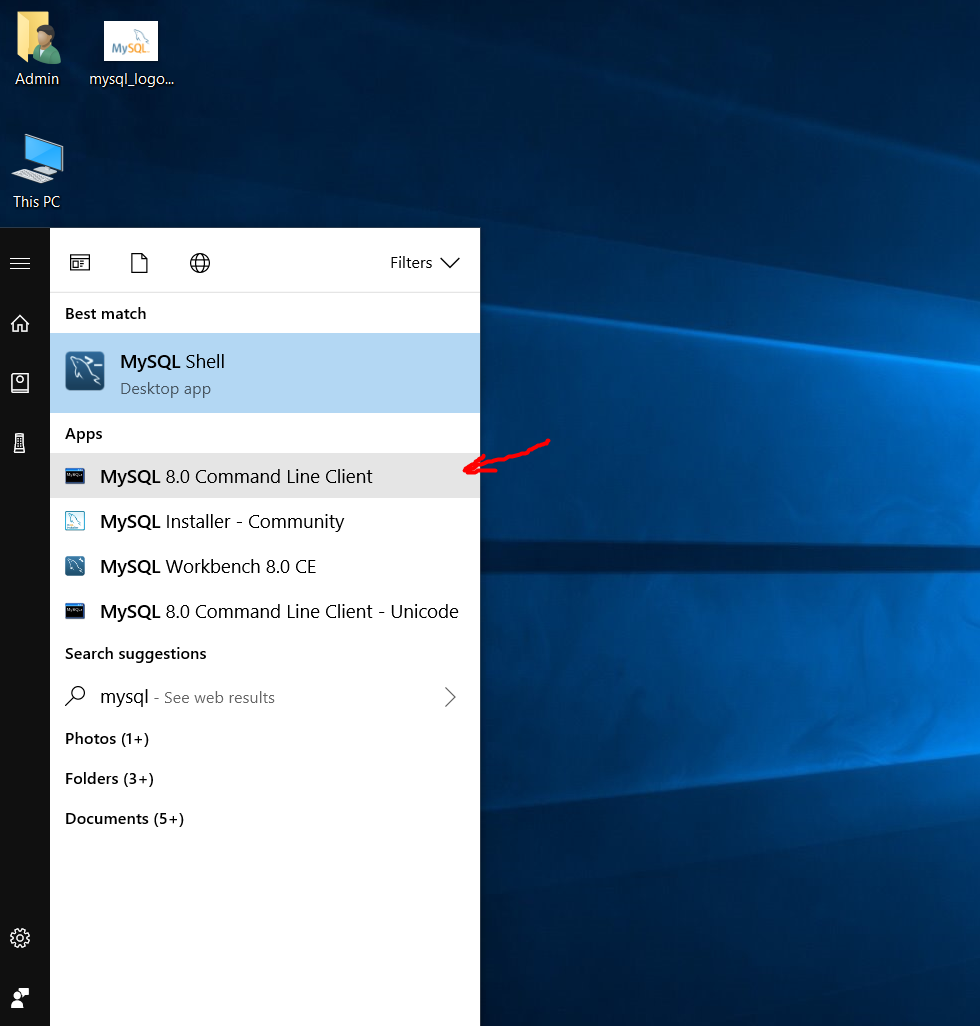View the Documents search results
Viewport: 980px width, 1026px height.
124,818
